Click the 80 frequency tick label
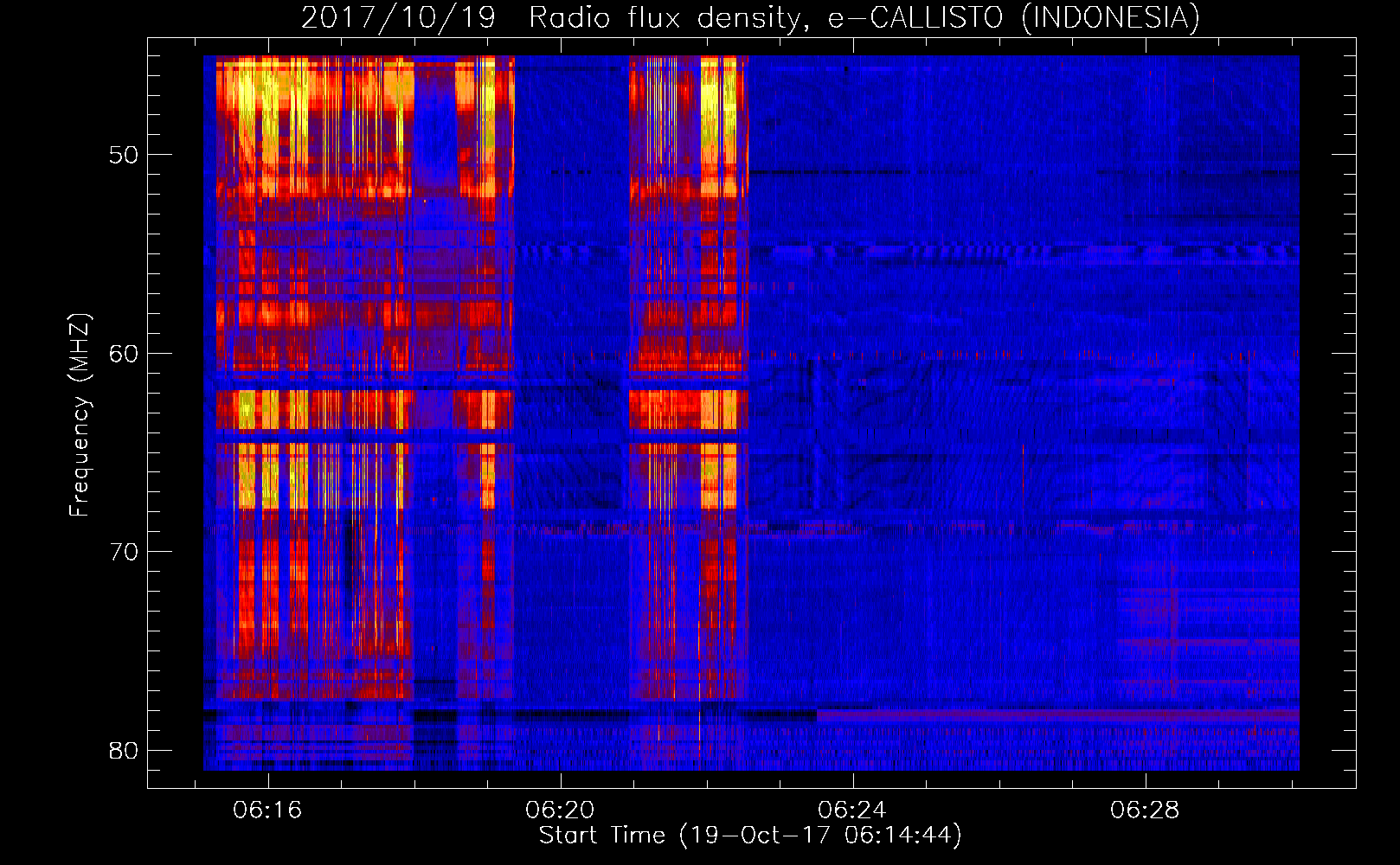 [124, 750]
